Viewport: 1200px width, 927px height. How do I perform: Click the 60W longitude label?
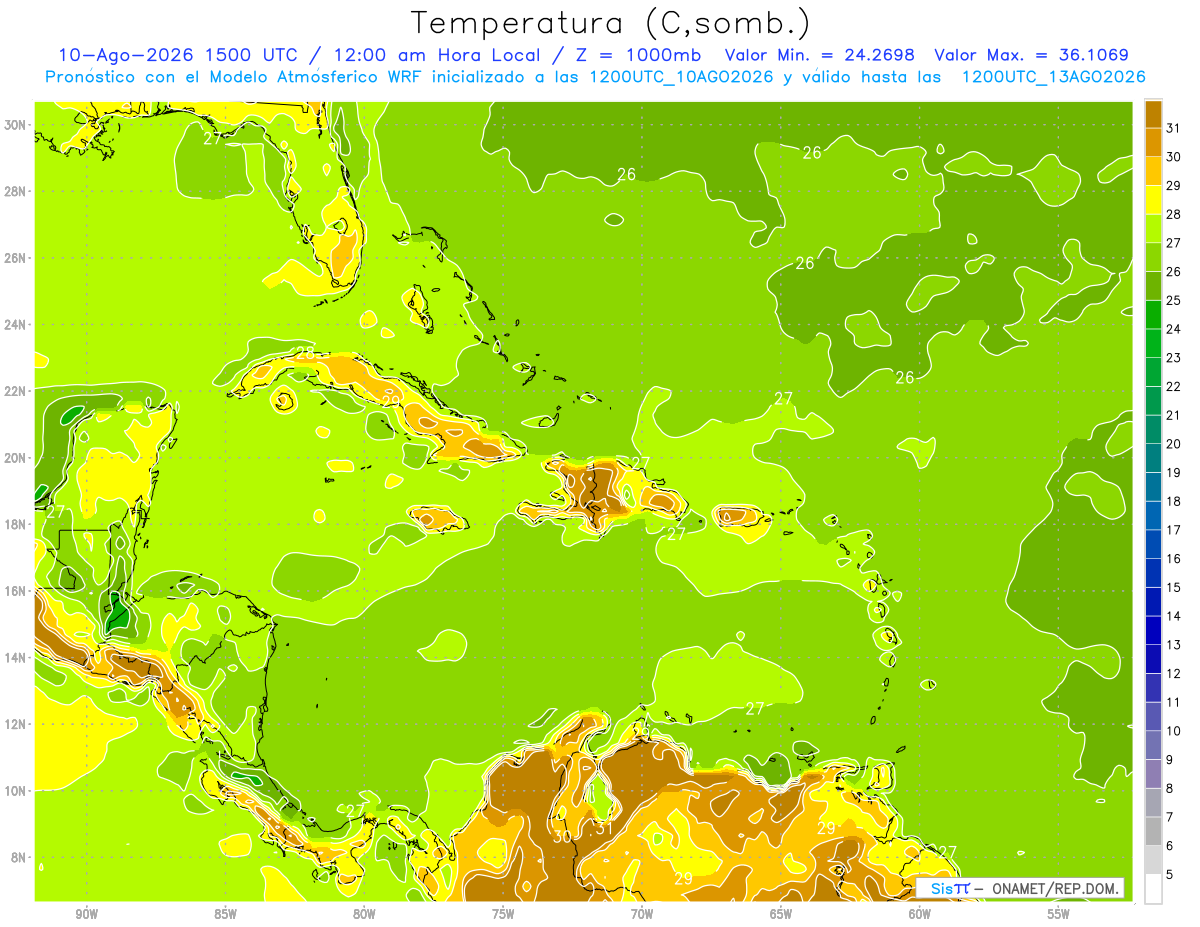click(x=920, y=914)
